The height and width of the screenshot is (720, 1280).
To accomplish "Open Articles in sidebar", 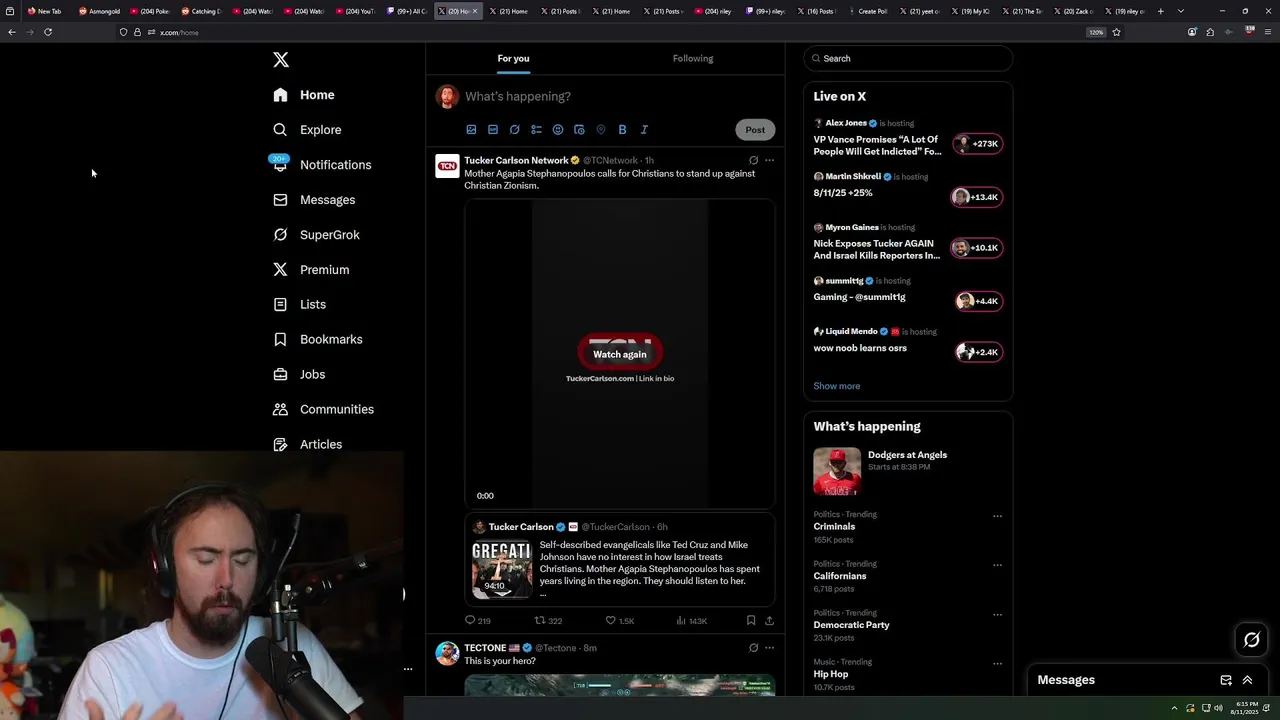I will point(307,444).
